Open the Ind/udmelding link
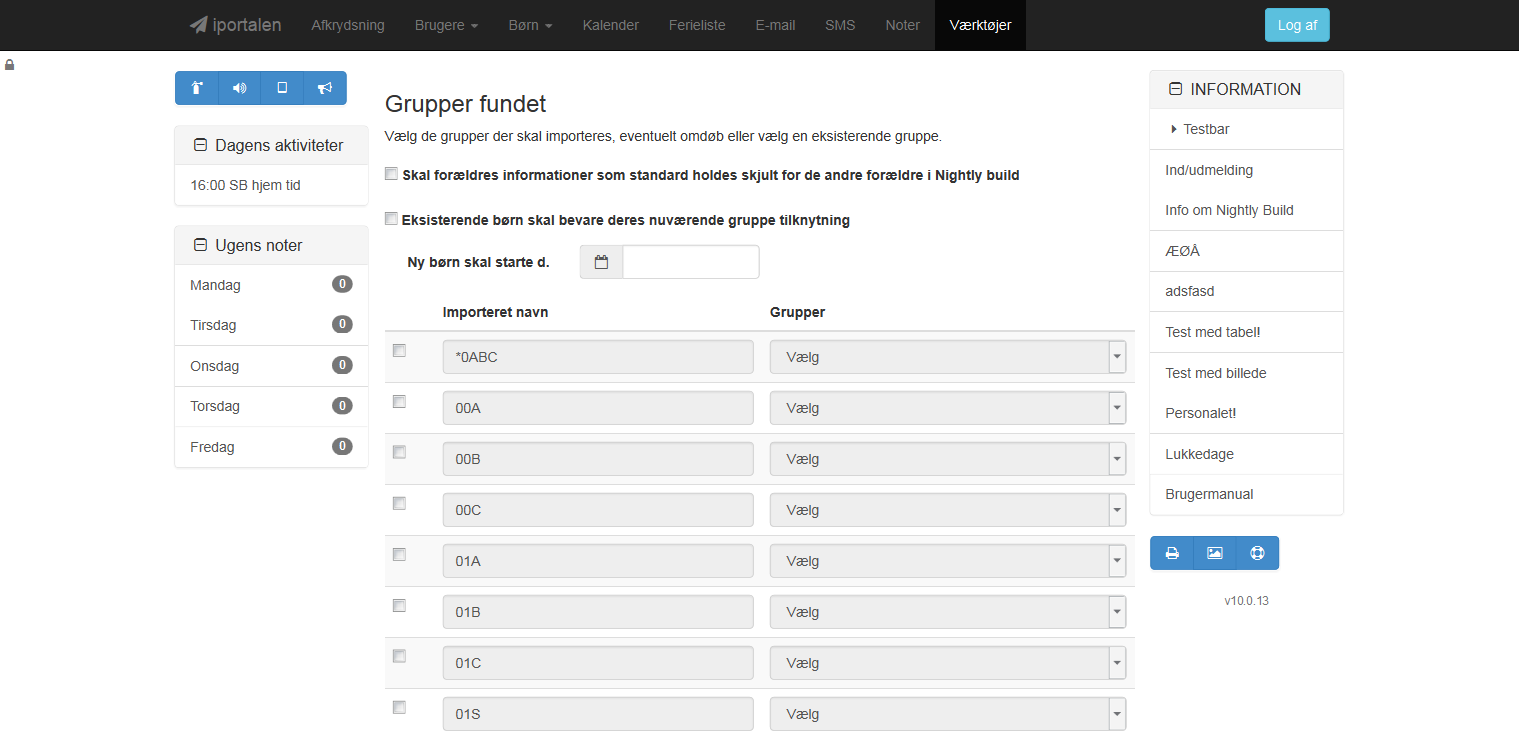The image size is (1519, 731). (1246, 170)
